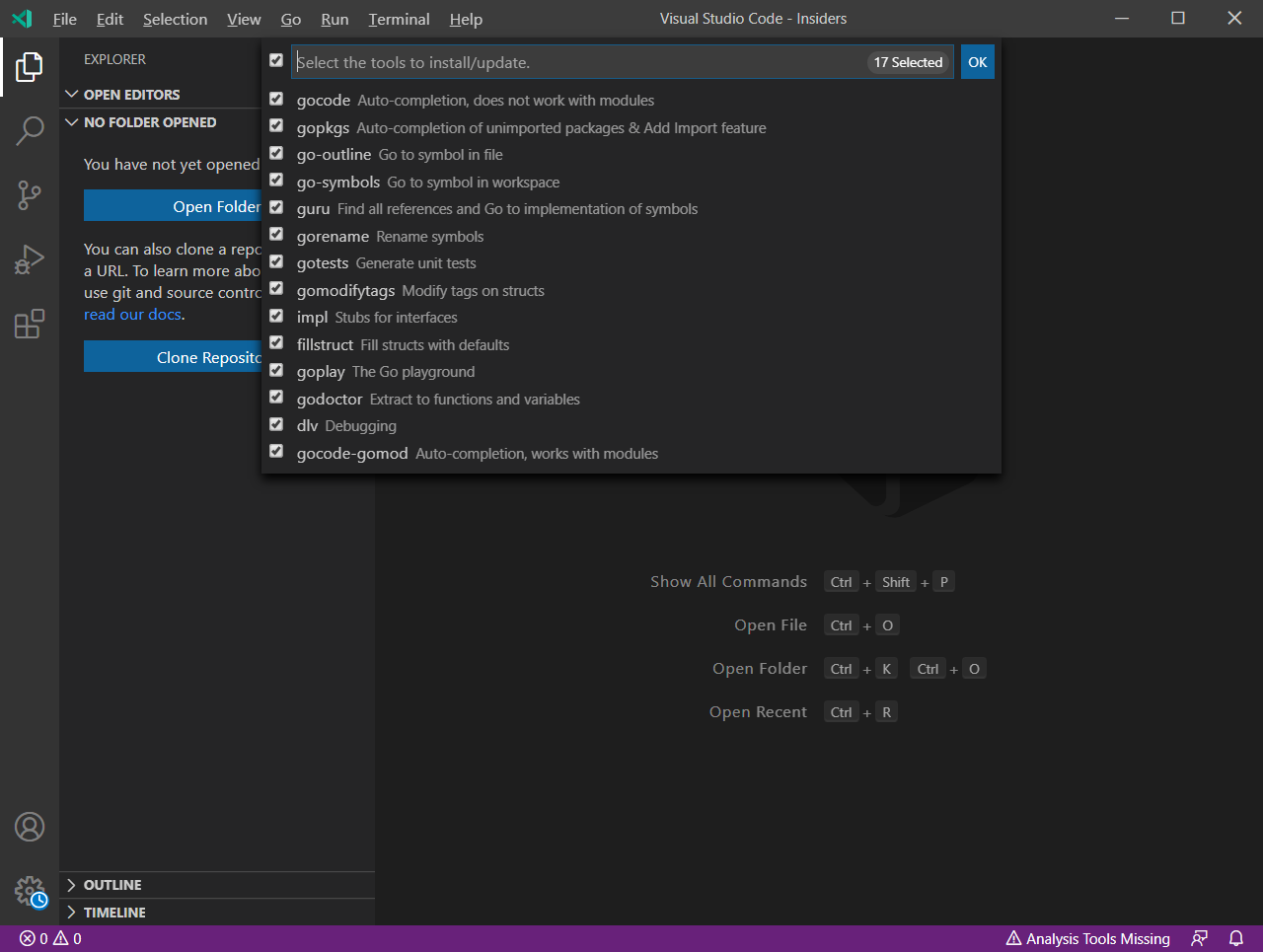This screenshot has width=1263, height=952.
Task: Open the File menu
Action: [65, 19]
